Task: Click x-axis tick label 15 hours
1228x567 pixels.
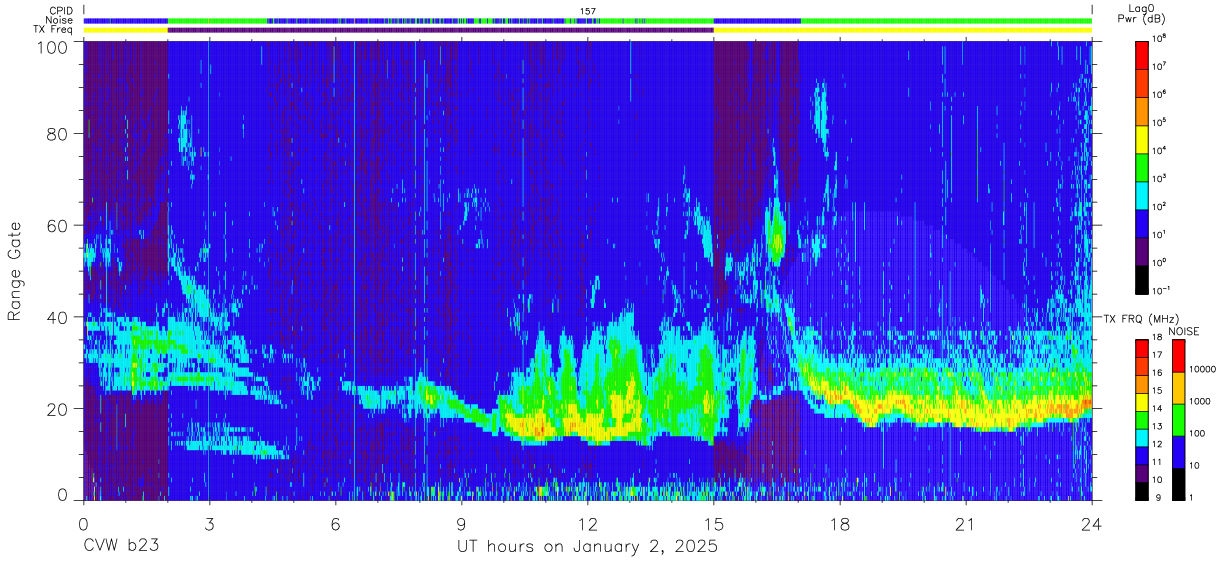Action: tap(713, 525)
